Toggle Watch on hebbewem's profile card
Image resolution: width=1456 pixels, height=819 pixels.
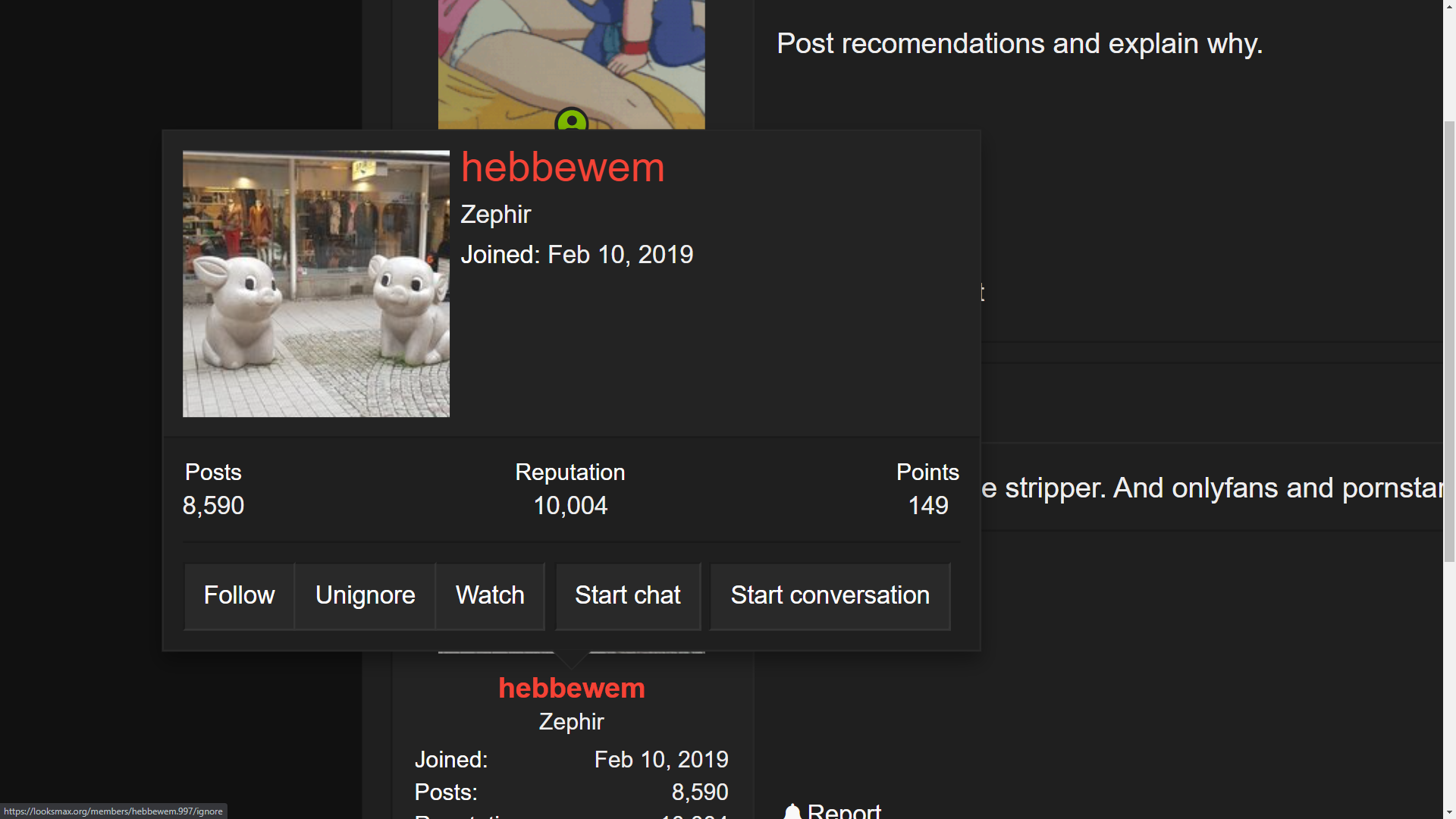[490, 596]
